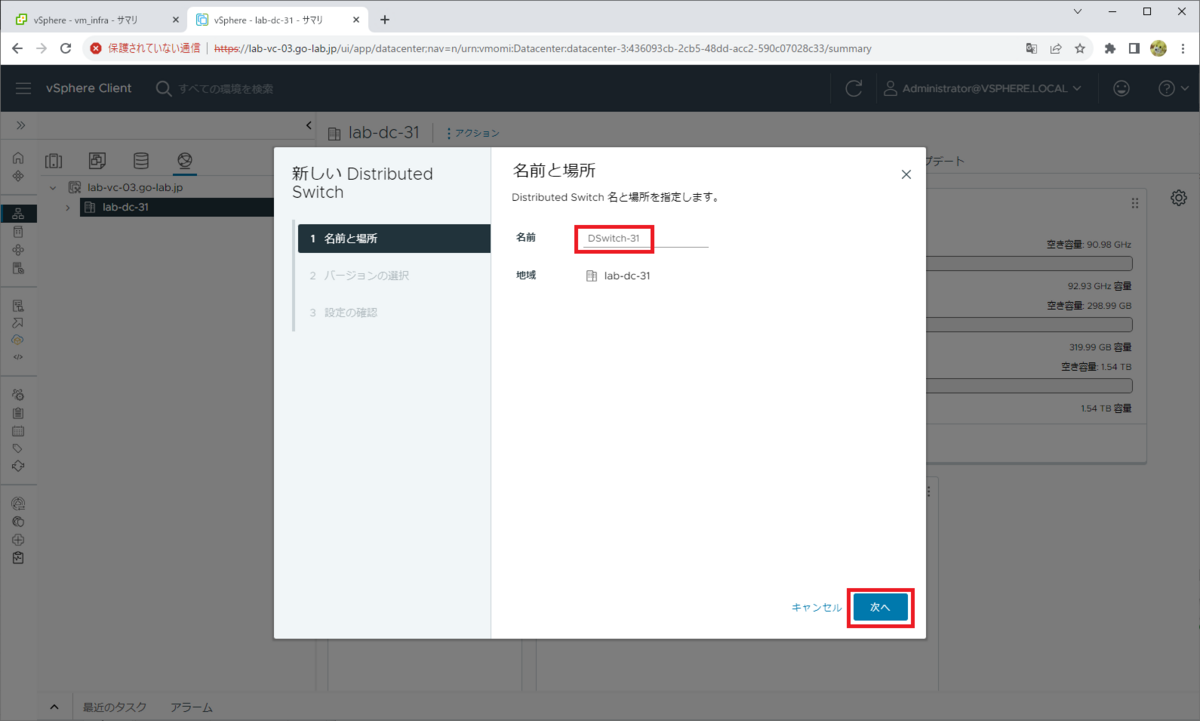Image resolution: width=1200 pixels, height=721 pixels.
Task: Click lab-dc-31 location text in dialog
Action: coord(627,275)
